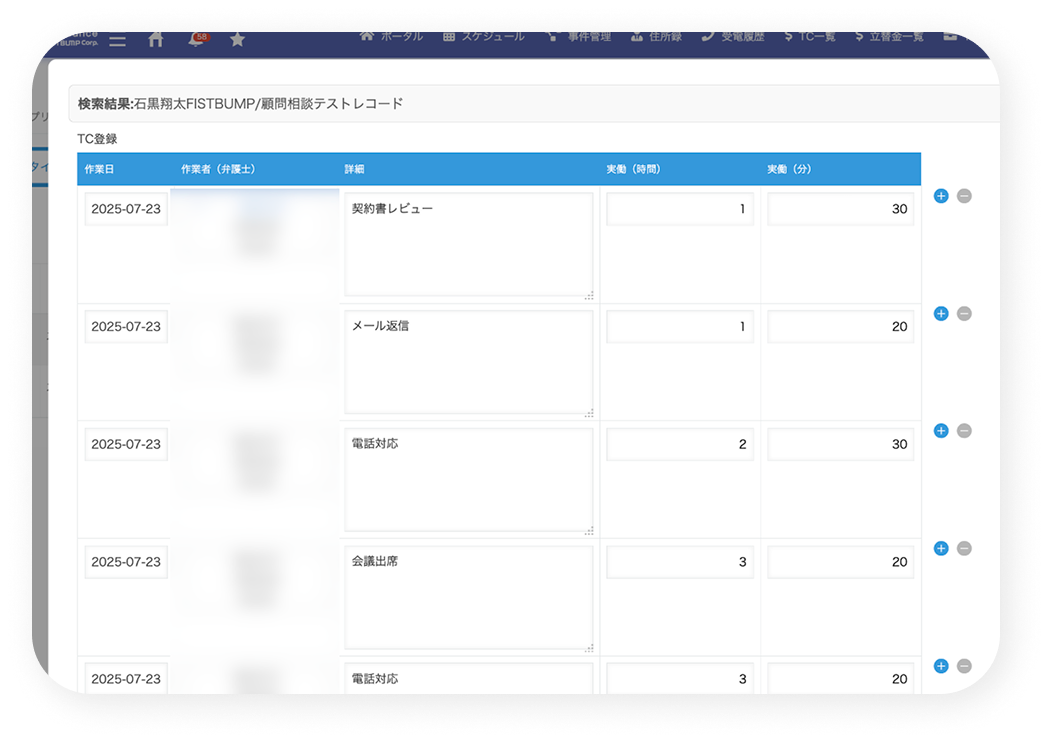Viewport: 1048px width, 742px height.
Task: Click the 実働（時間） column header
Action: [634, 169]
